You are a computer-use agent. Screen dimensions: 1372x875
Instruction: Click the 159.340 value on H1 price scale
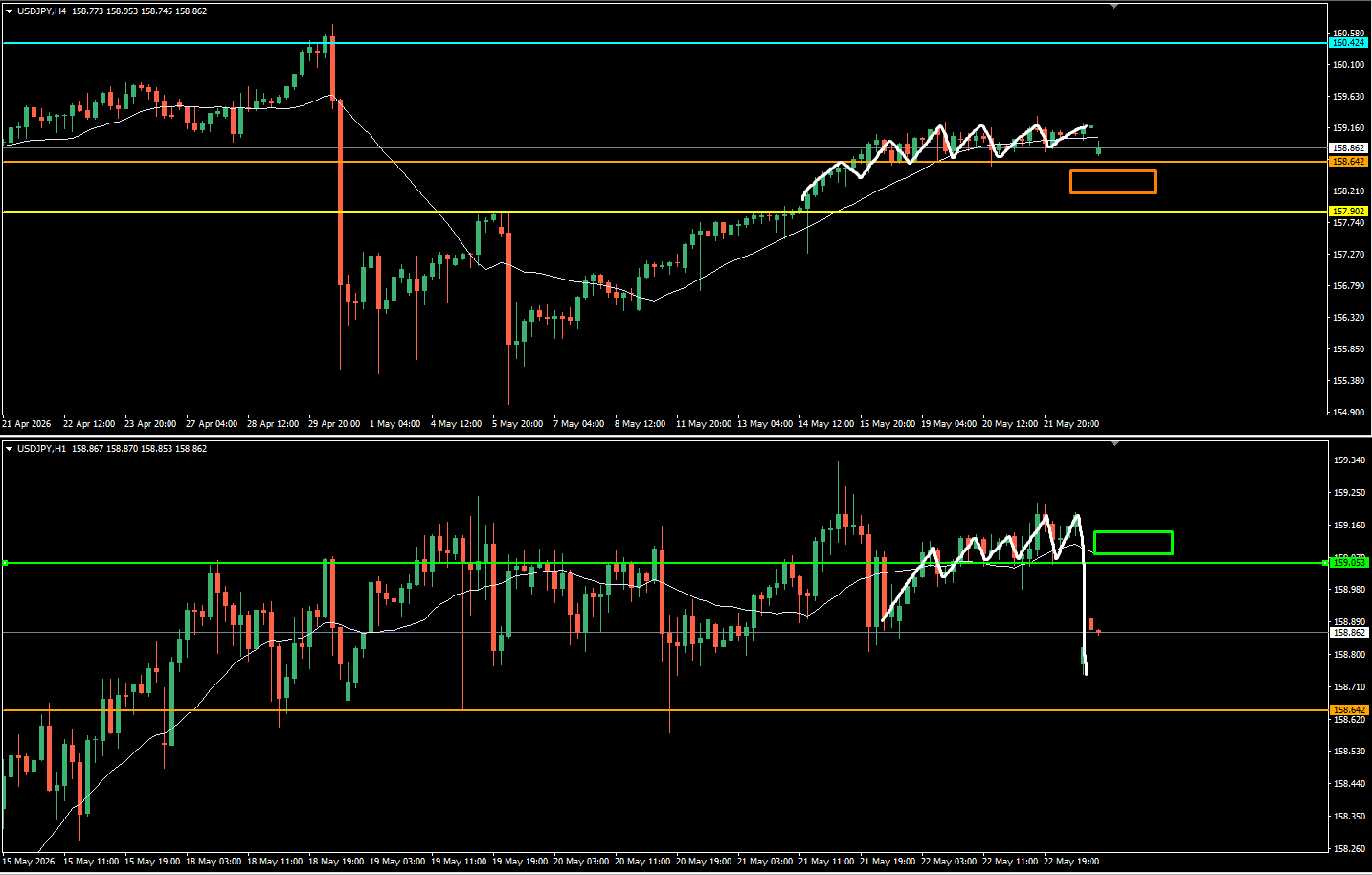tap(1348, 460)
